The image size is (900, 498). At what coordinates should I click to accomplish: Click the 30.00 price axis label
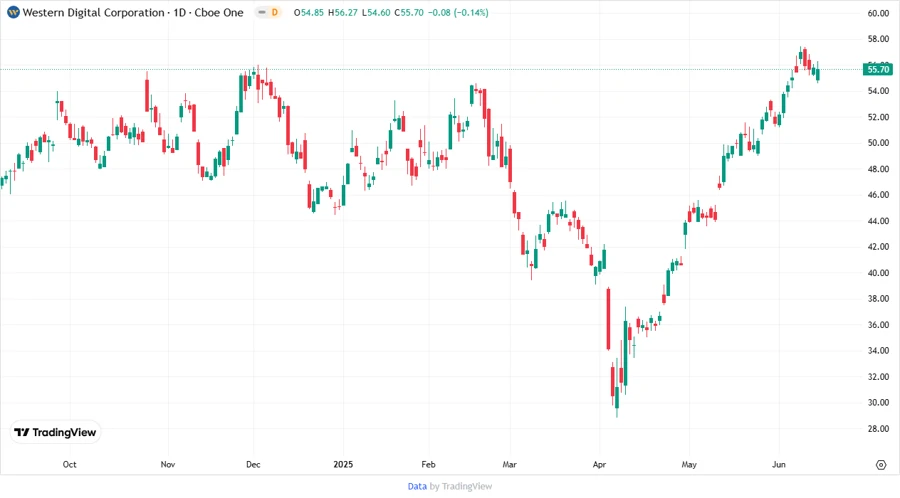tap(878, 402)
